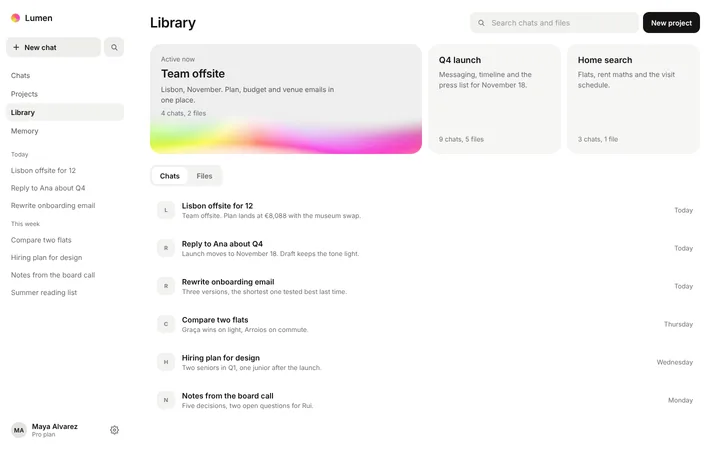Click the Library page heading
The width and height of the screenshot is (720, 450).
tap(173, 22)
